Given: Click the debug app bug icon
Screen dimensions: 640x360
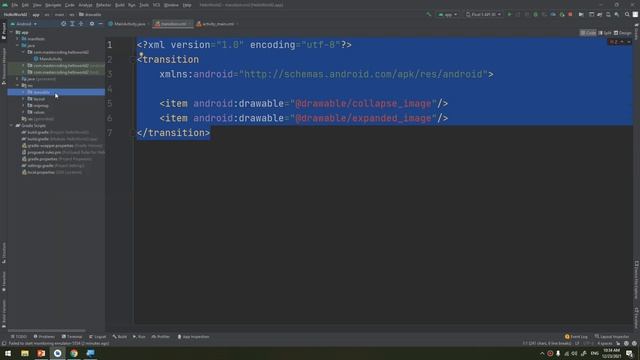Looking at the screenshot, I should pos(536,14).
